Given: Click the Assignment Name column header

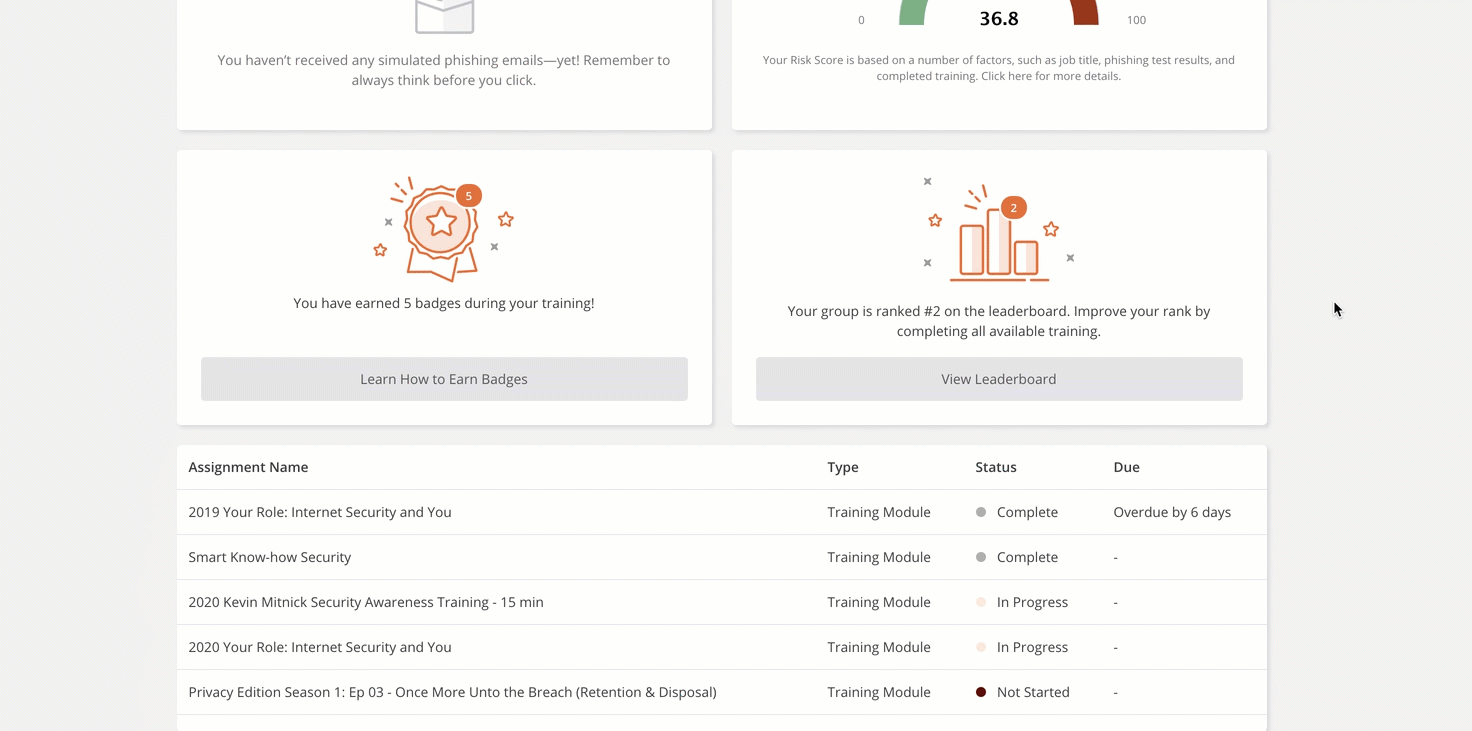Looking at the screenshot, I should [248, 467].
